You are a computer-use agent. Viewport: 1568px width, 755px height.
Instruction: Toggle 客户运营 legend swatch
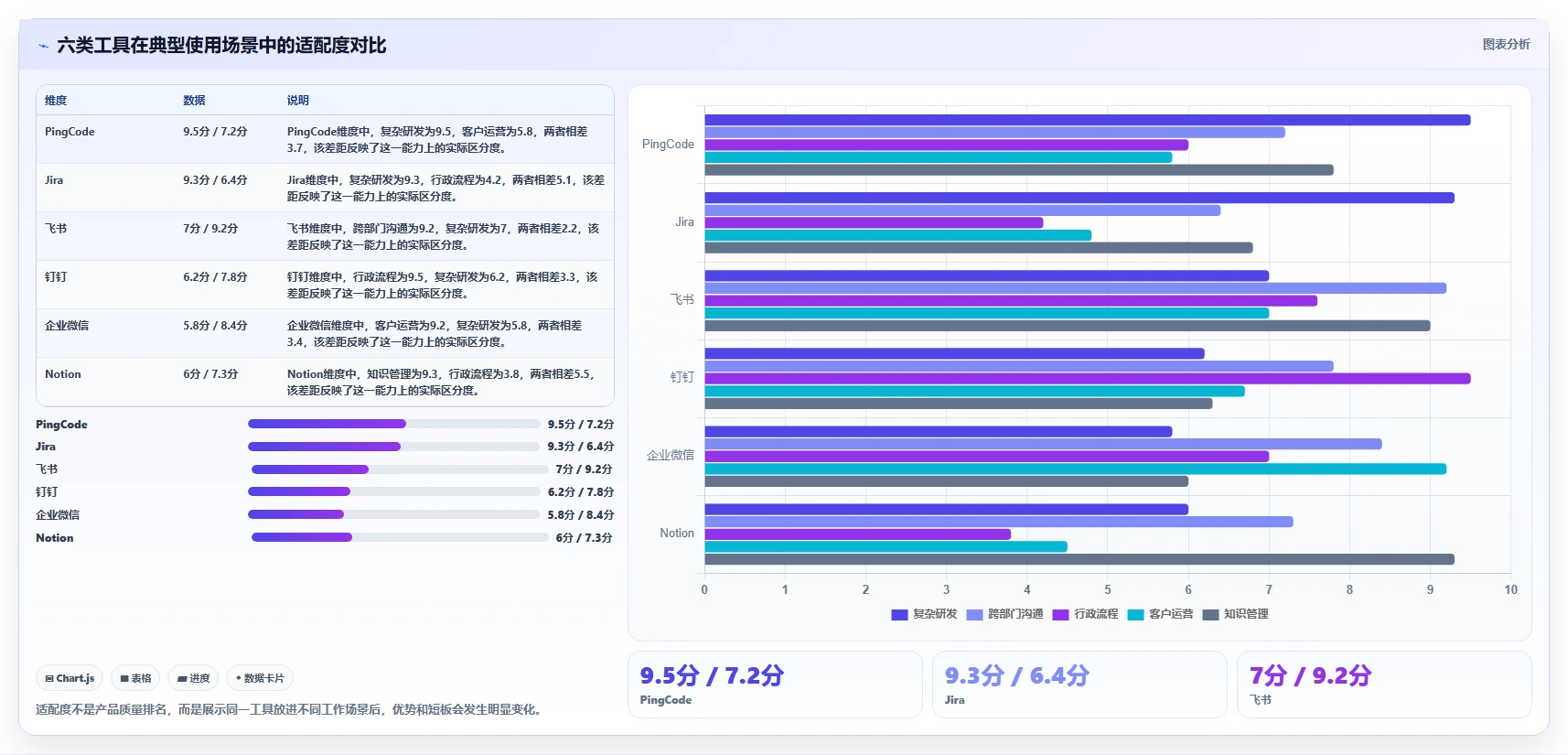(1135, 615)
